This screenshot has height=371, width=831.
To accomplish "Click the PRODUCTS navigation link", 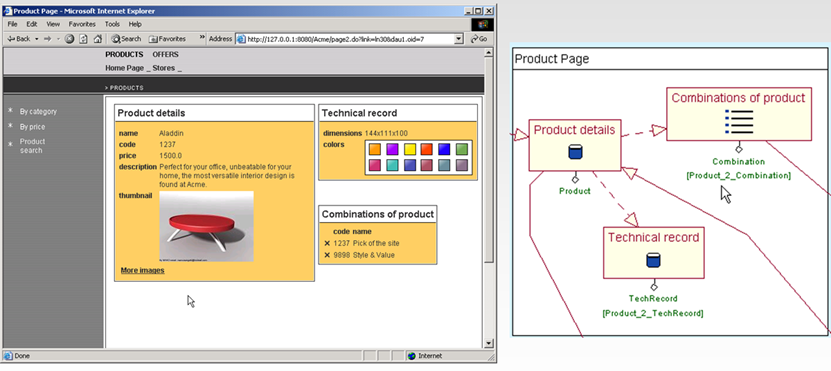I will point(124,55).
